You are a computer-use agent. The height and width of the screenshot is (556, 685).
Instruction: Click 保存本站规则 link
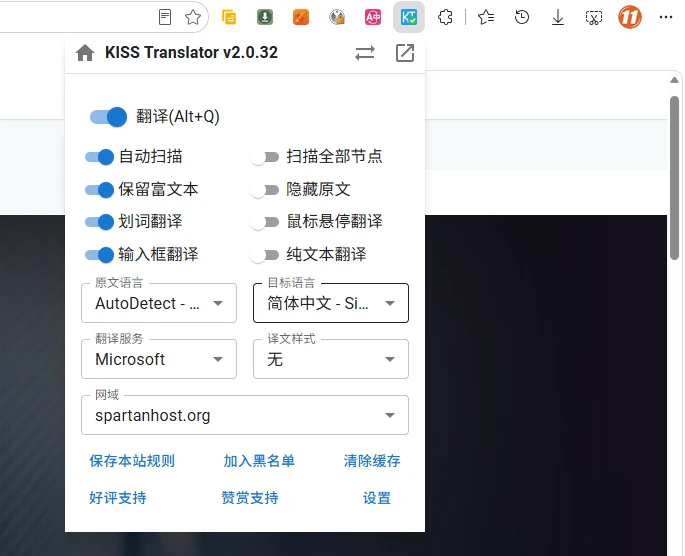click(x=132, y=461)
